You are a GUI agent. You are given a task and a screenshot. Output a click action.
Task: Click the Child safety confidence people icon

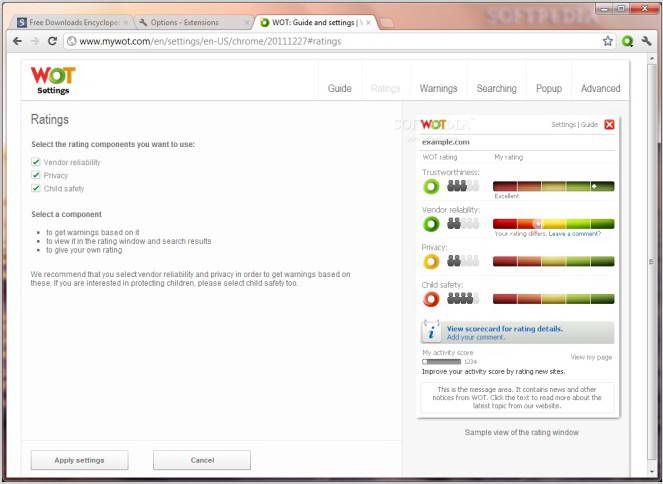point(463,298)
